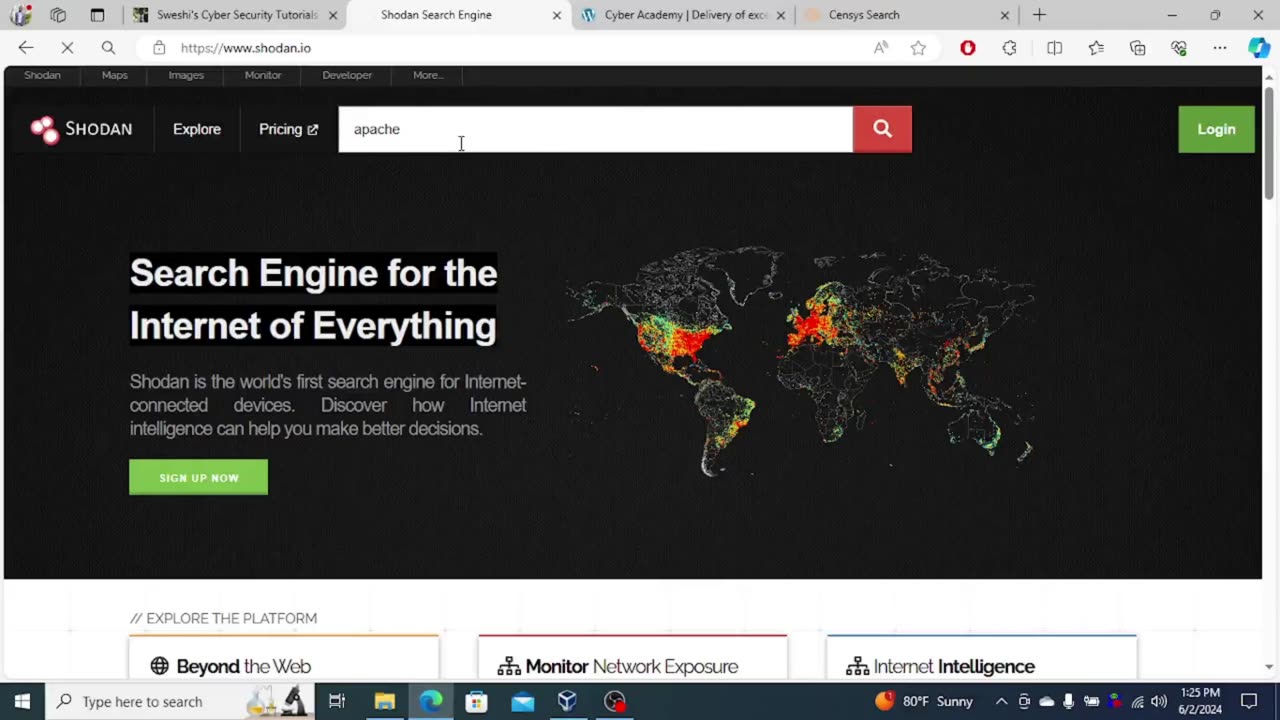1280x720 pixels.
Task: Go back using the browser back arrow
Action: (x=26, y=48)
